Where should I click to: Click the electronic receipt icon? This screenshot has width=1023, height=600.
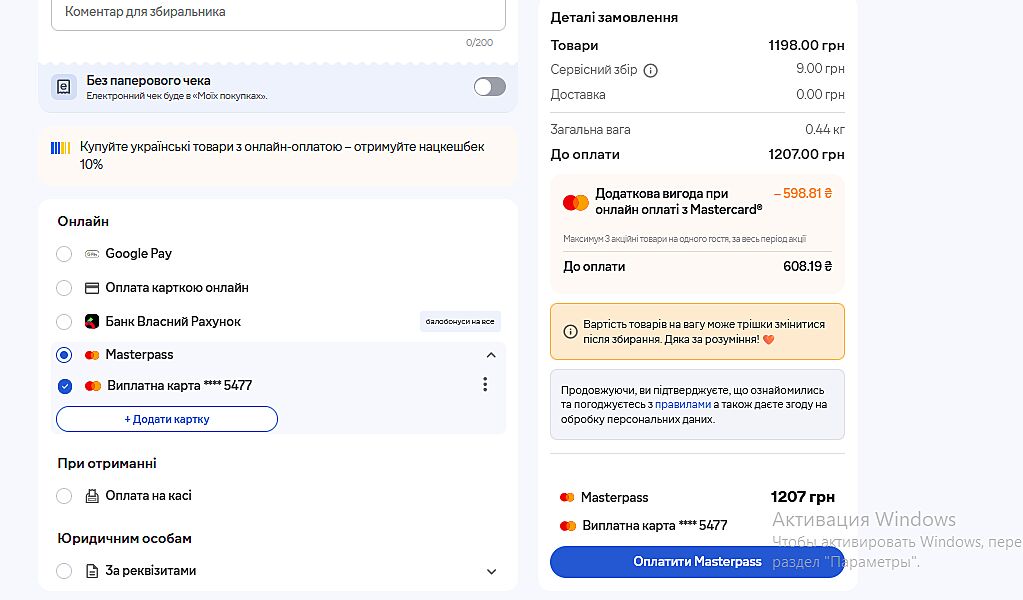(64, 87)
